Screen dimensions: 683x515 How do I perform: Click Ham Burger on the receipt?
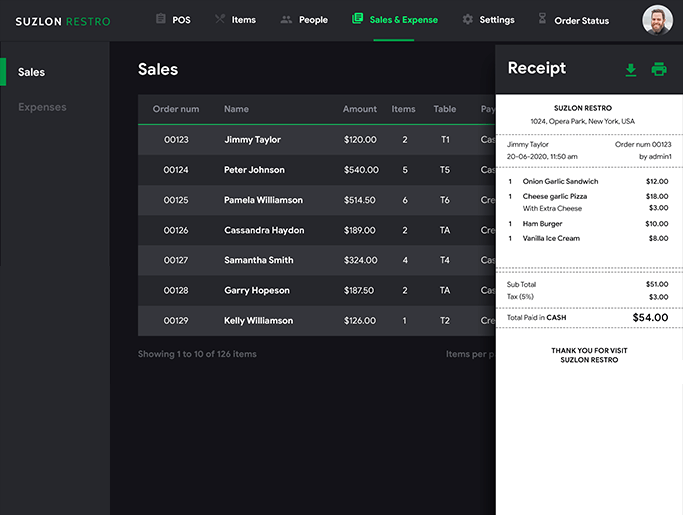coord(542,224)
